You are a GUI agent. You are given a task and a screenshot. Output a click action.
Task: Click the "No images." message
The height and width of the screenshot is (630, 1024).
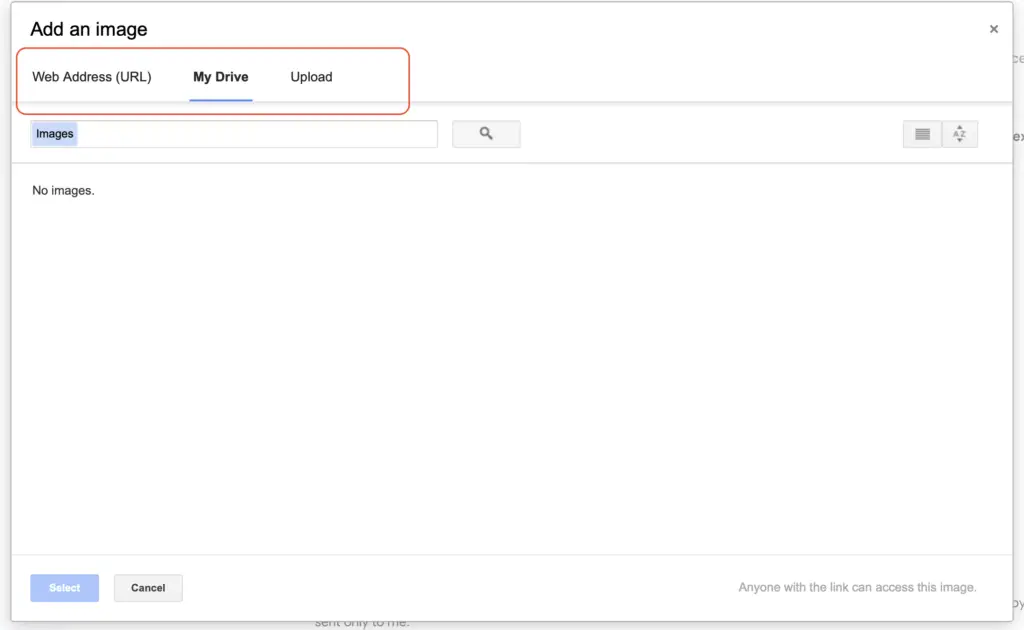[63, 190]
